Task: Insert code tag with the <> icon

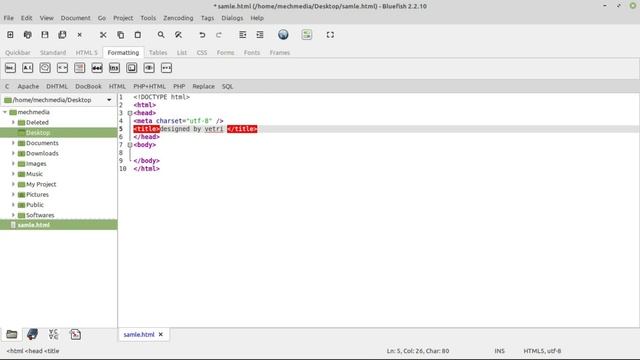Action: 62,68
